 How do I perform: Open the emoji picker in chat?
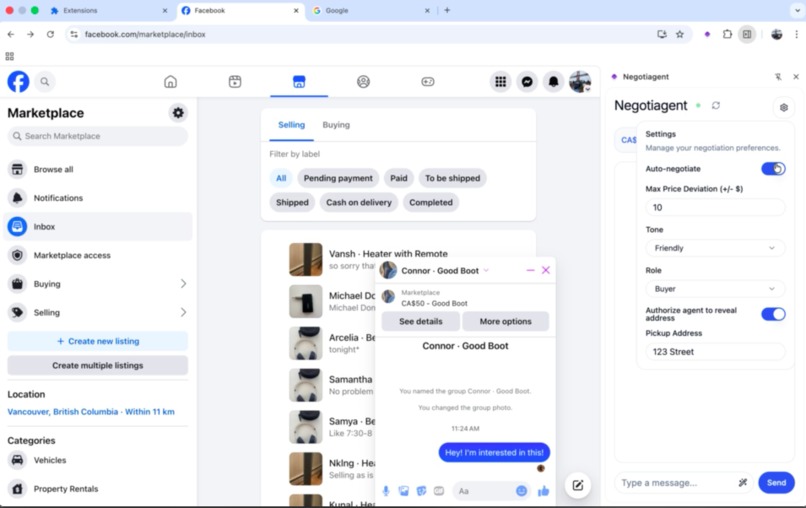521,491
